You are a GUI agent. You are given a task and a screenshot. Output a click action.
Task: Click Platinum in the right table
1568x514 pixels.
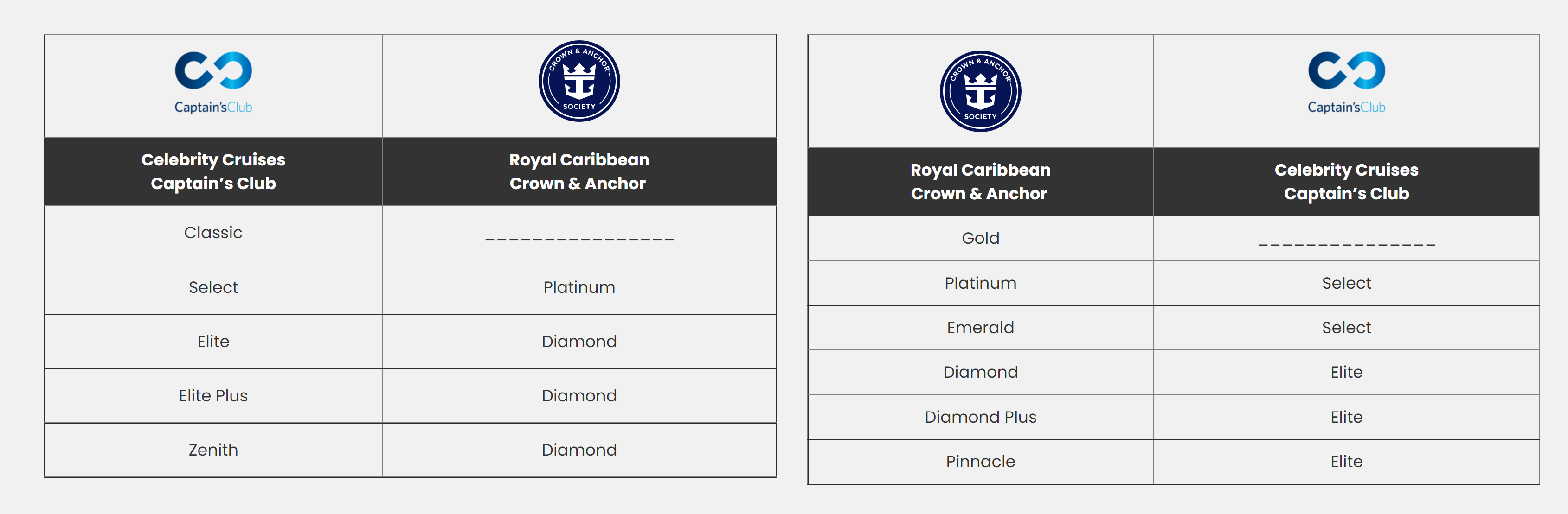point(980,284)
